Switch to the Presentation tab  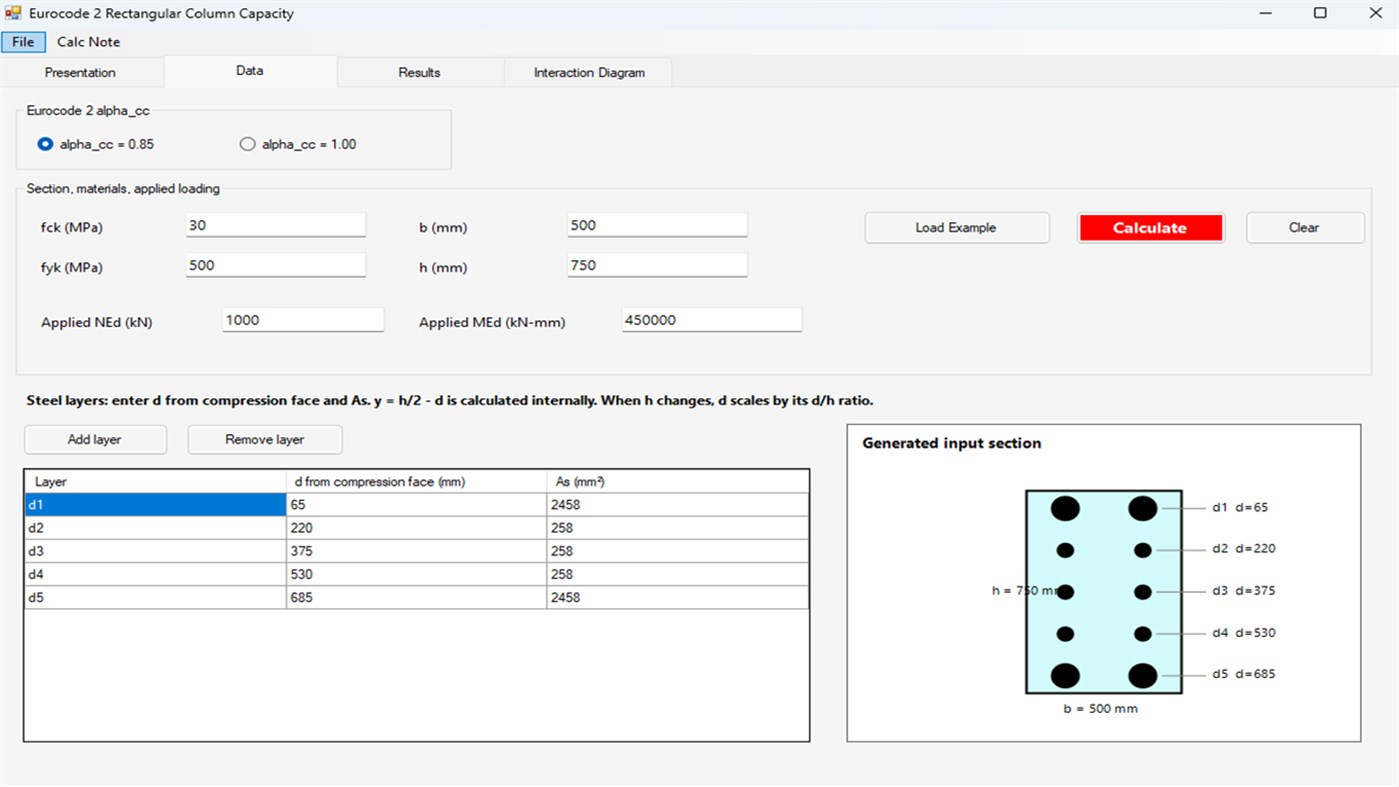click(80, 72)
